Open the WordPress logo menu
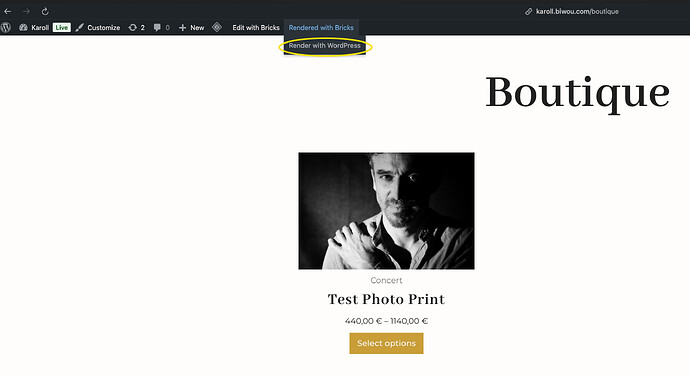690x376 pixels. [x=6, y=27]
